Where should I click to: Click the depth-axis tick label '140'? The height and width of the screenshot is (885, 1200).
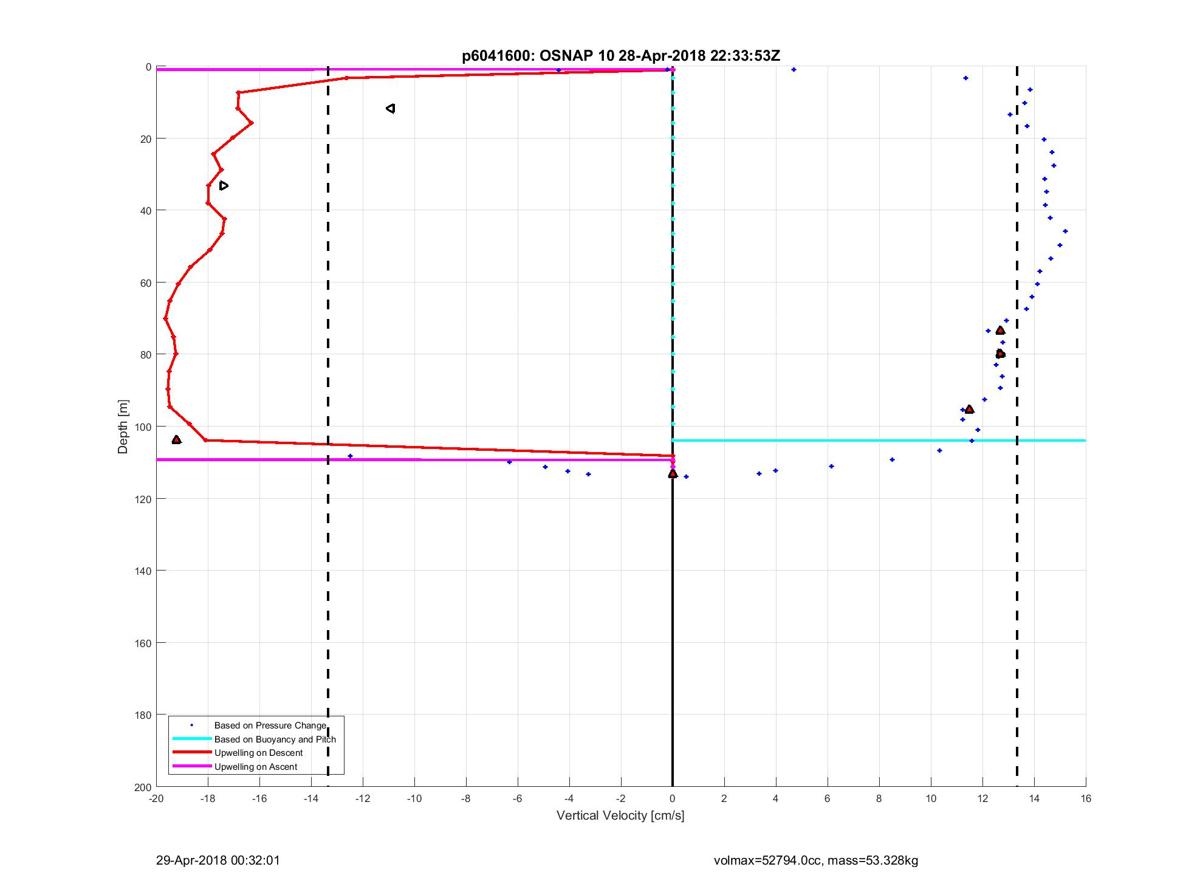pyautogui.click(x=142, y=571)
